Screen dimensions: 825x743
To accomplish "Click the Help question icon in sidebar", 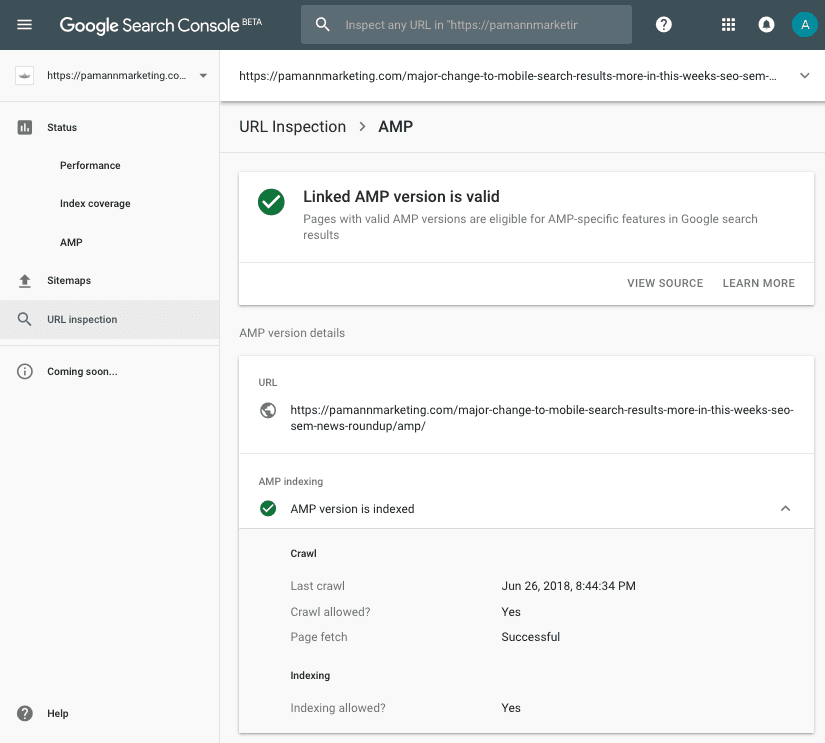I will (x=25, y=714).
